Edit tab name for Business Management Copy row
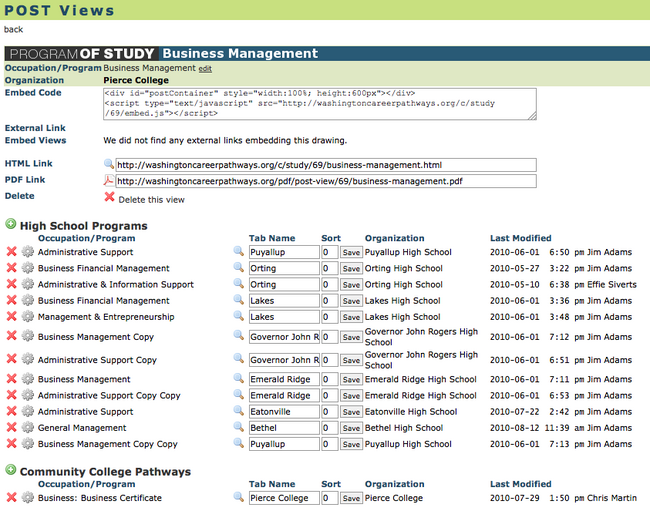This screenshot has height=511, width=650. coord(284,337)
